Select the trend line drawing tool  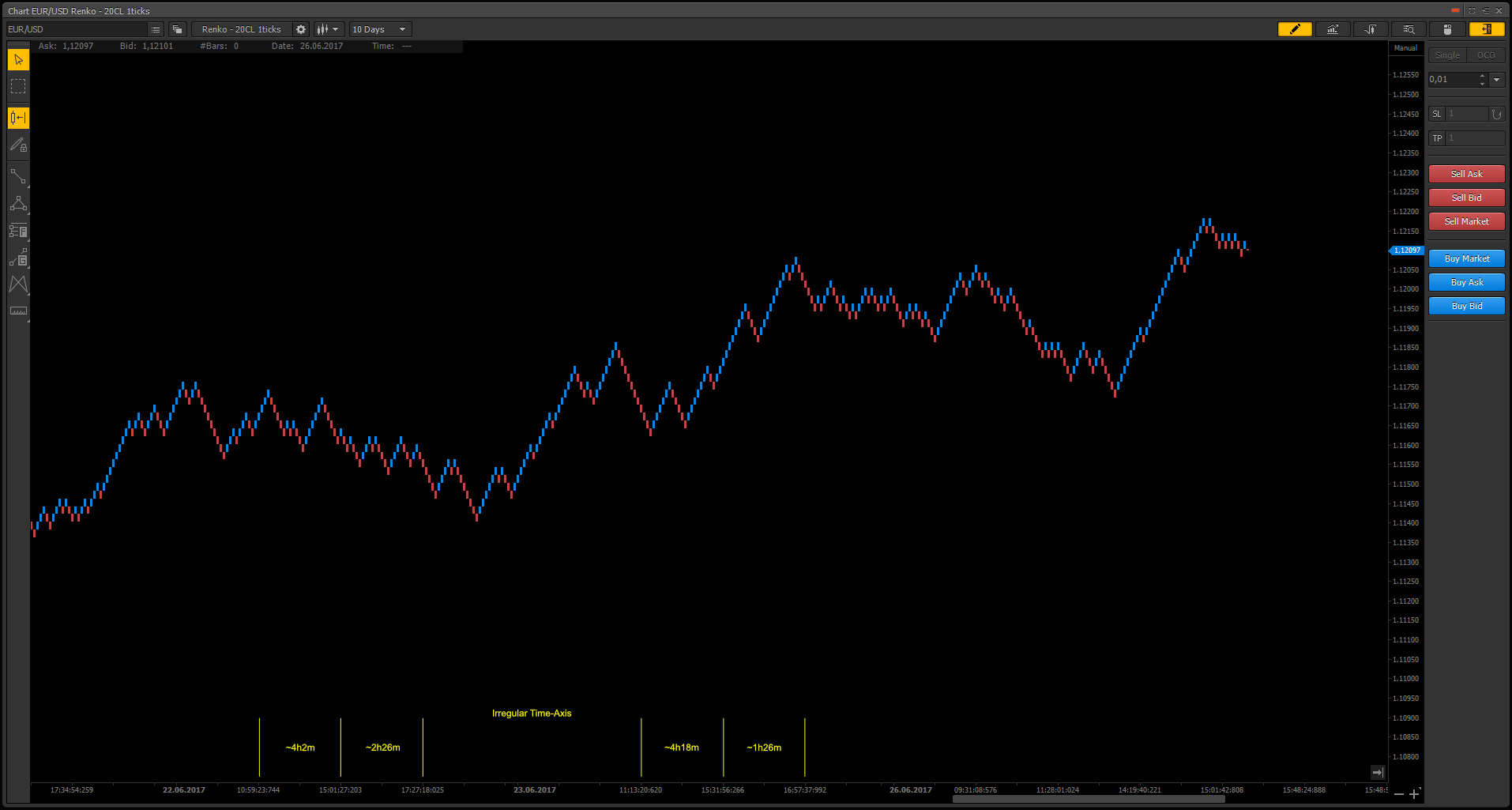click(x=18, y=176)
